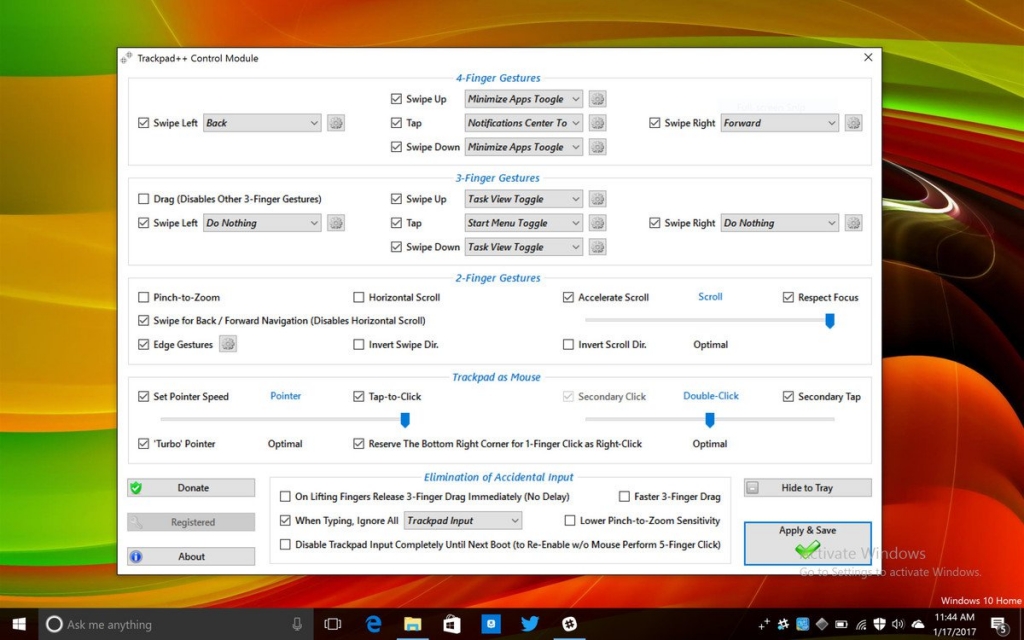The image size is (1024, 640).
Task: Enable the Horizontal Scroll checkbox
Action: tap(359, 297)
